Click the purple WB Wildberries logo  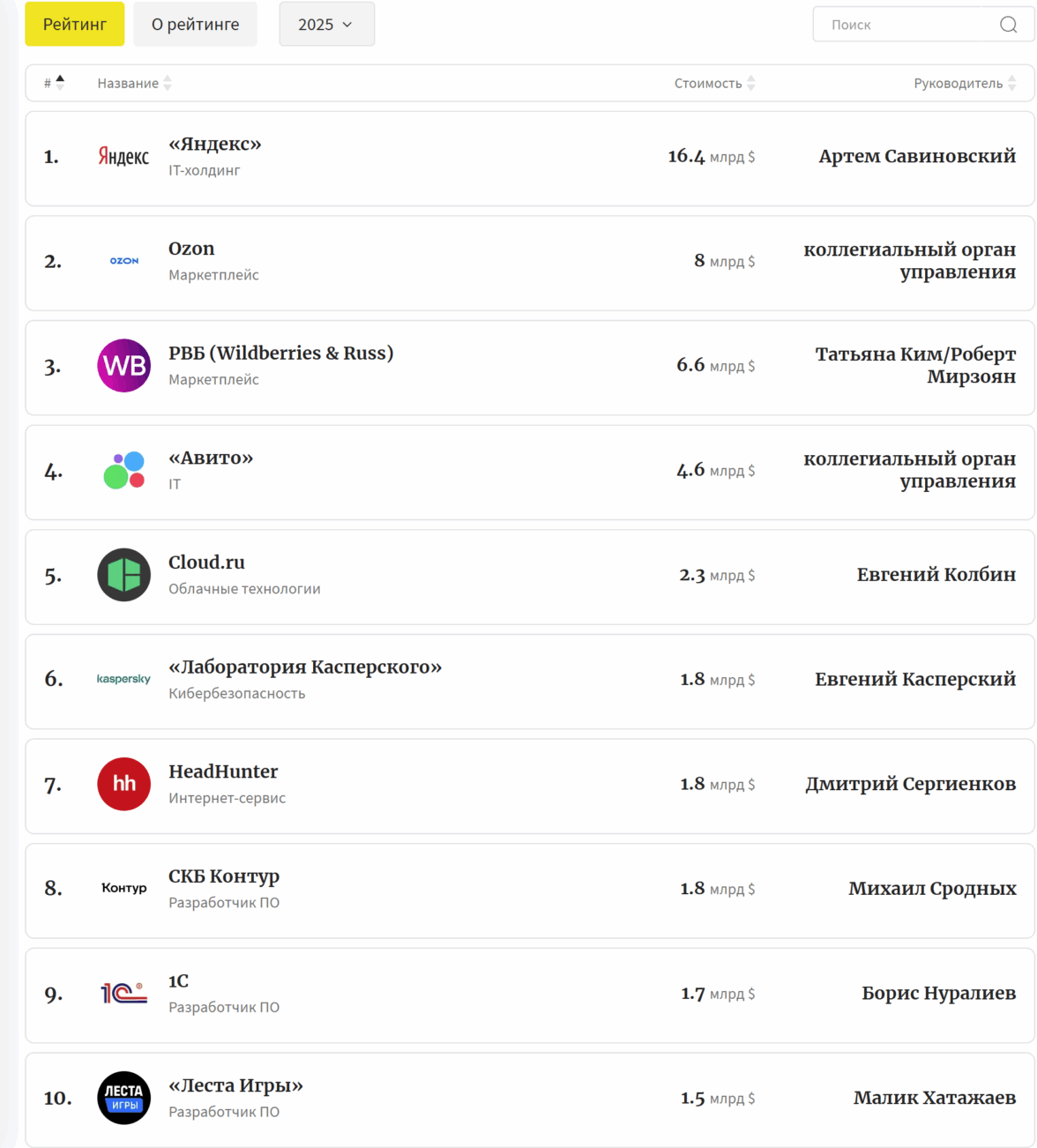pos(123,366)
